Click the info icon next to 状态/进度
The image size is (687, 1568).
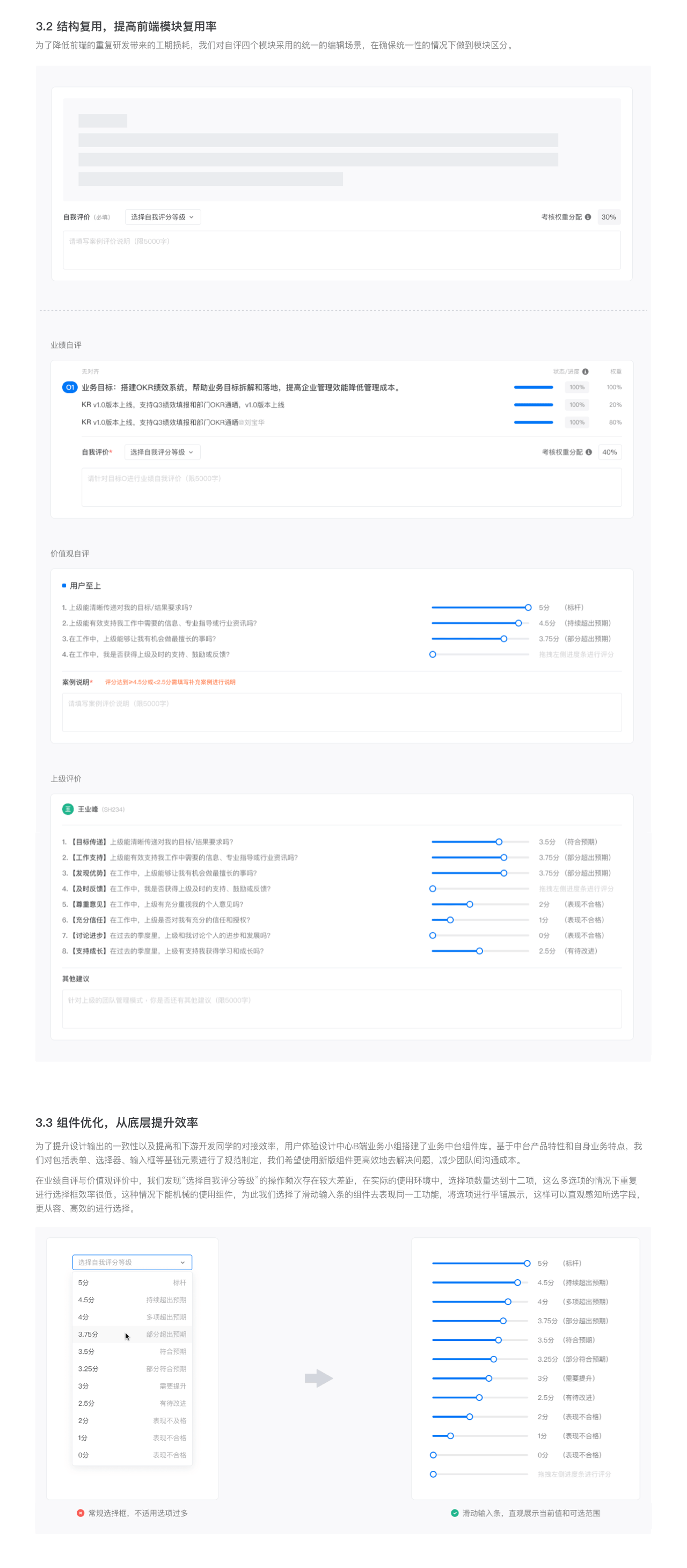coord(586,372)
